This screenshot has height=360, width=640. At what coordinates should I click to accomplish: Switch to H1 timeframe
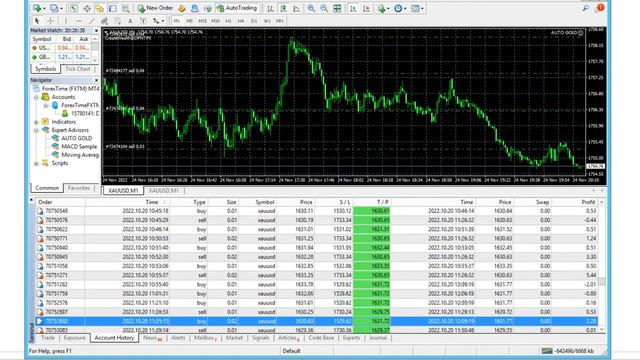pos(228,21)
